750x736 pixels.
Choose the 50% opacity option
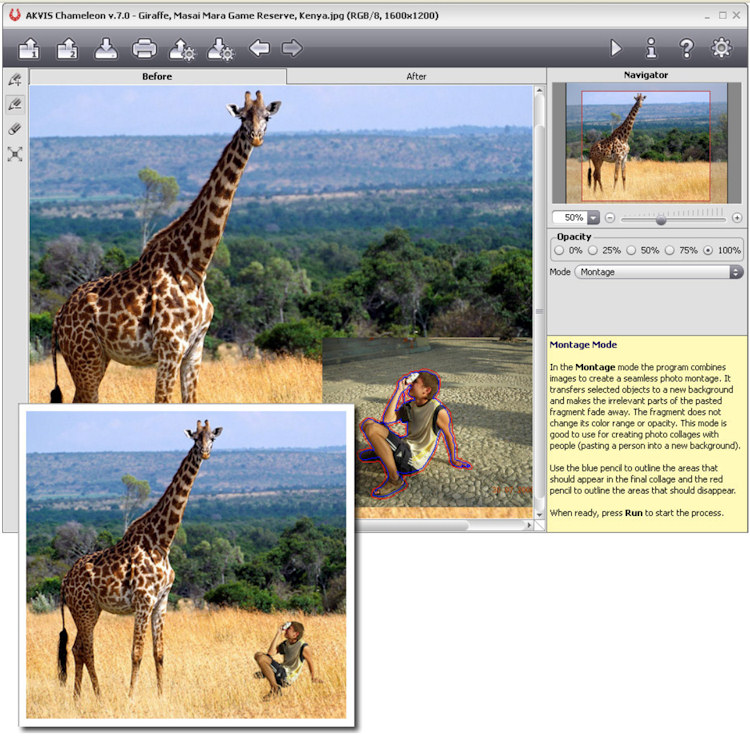coord(632,250)
